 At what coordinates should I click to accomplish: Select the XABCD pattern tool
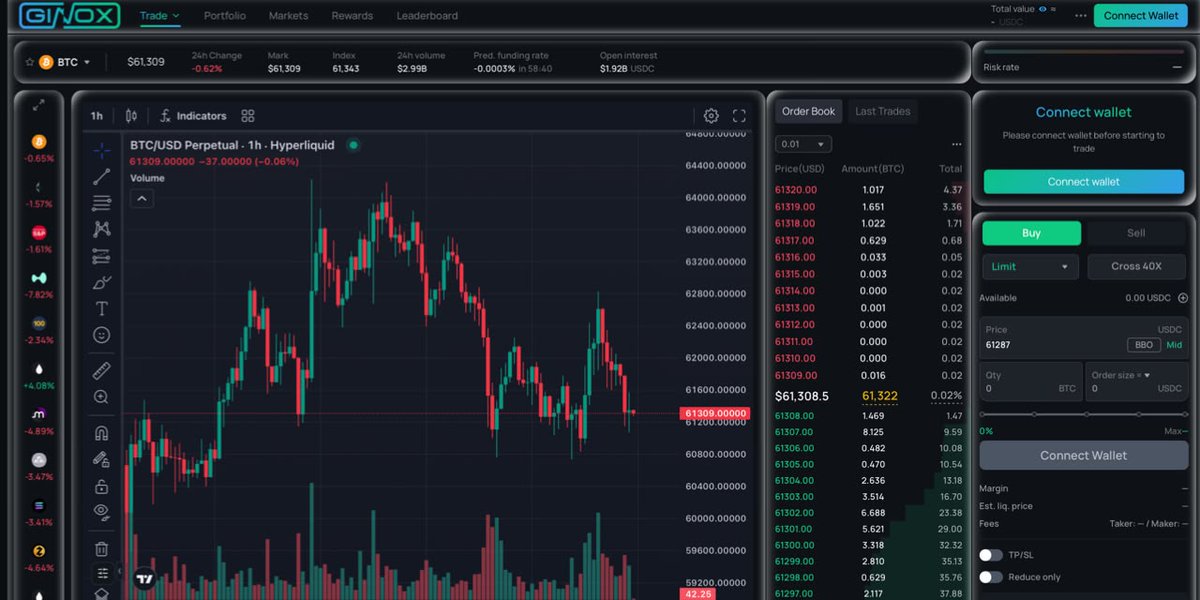102,229
